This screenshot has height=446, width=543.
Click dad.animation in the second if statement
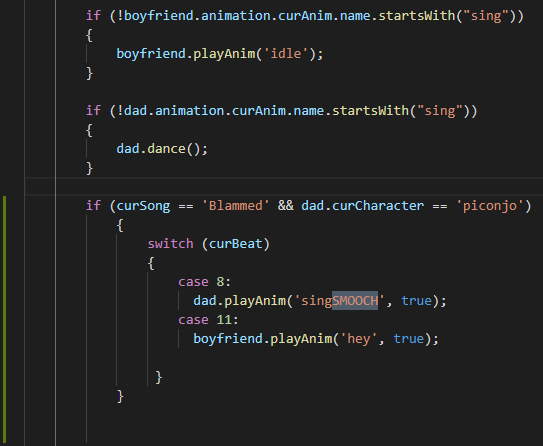(174, 111)
